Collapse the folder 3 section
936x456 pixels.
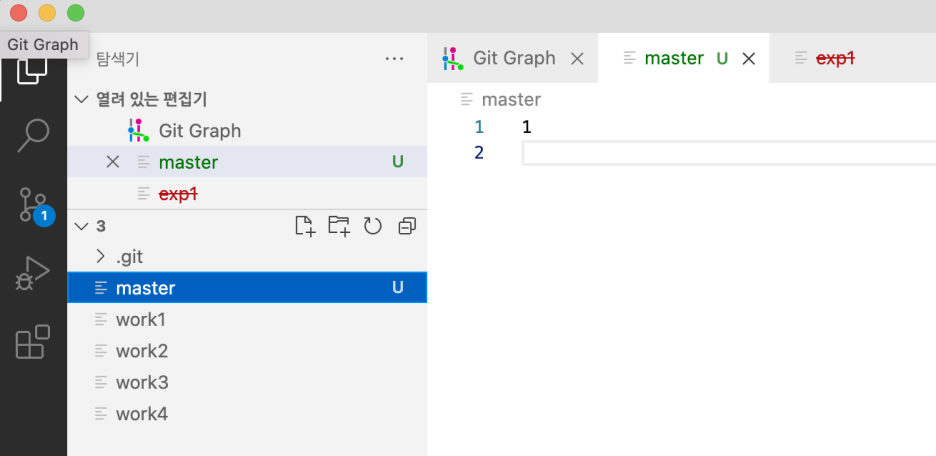click(81, 226)
